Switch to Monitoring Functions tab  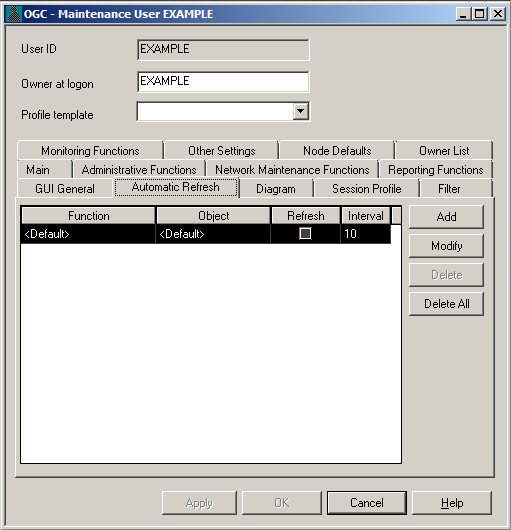[90, 151]
